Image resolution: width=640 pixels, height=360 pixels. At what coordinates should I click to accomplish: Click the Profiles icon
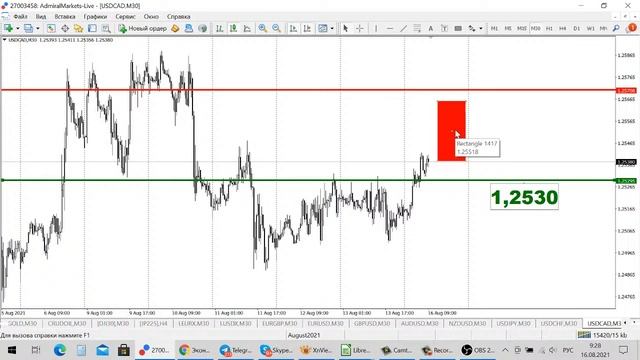click(28, 28)
